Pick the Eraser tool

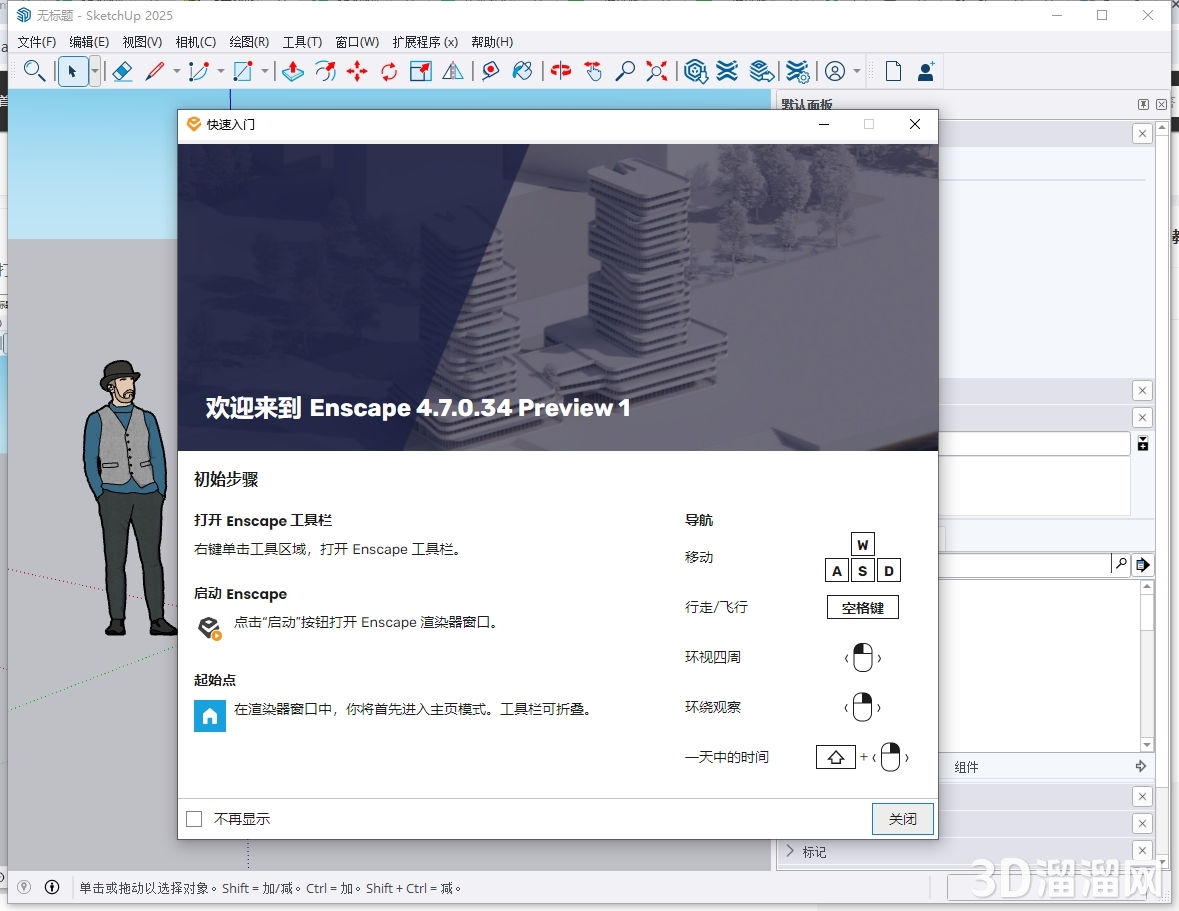(x=122, y=71)
